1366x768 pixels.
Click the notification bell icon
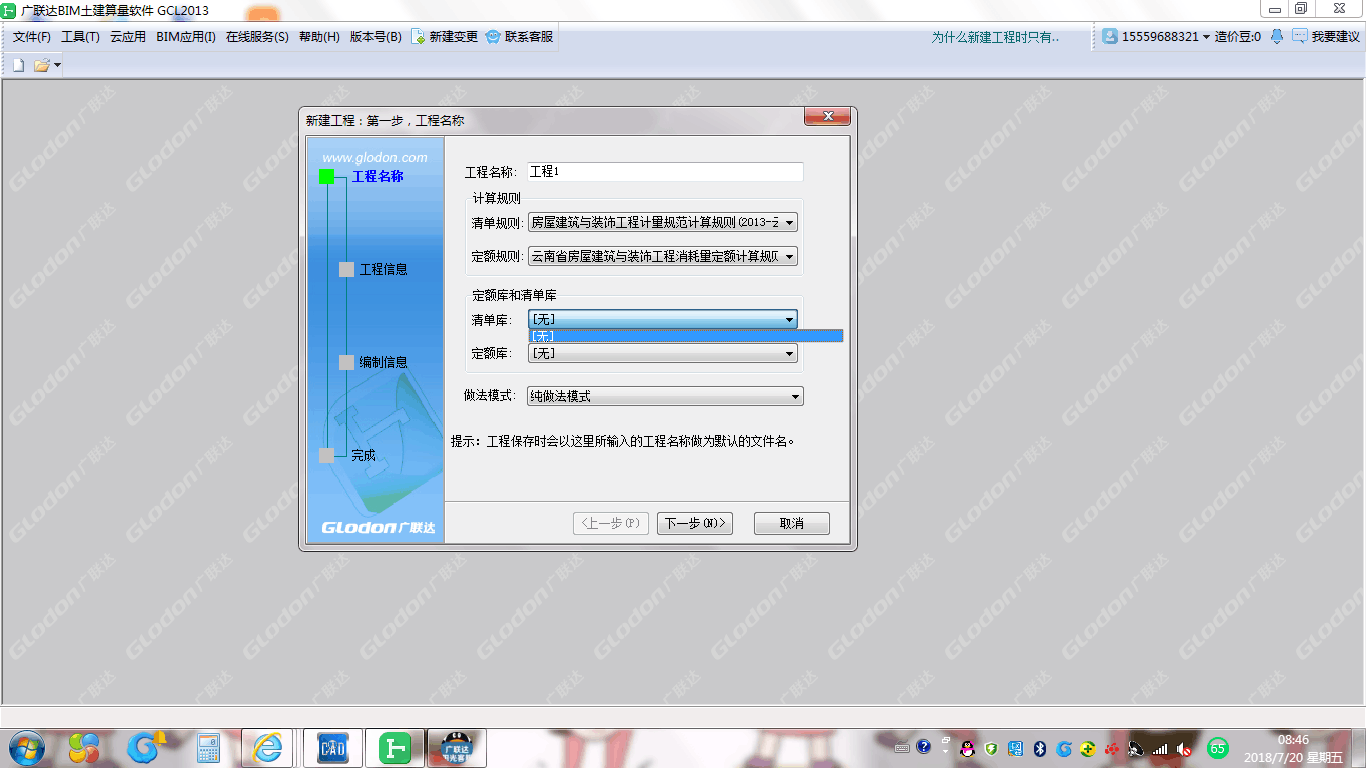click(1277, 36)
